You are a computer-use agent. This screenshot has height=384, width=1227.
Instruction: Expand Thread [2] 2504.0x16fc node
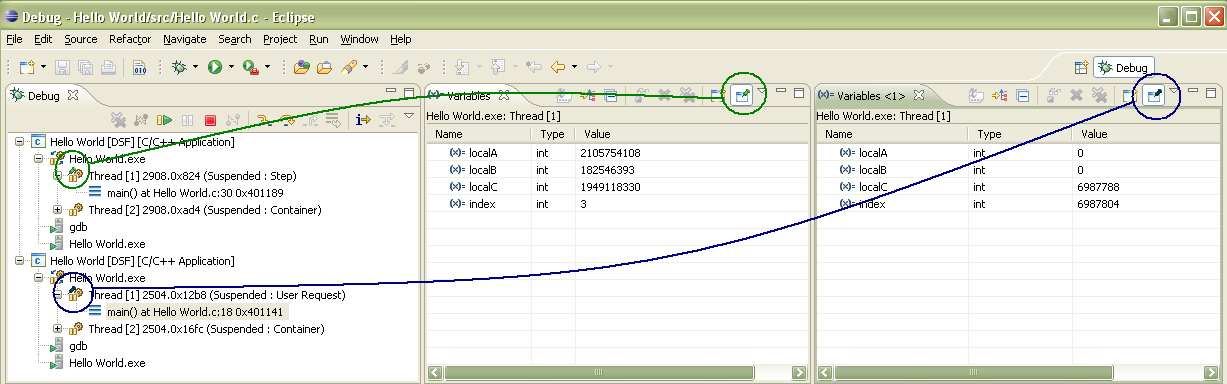click(x=58, y=329)
